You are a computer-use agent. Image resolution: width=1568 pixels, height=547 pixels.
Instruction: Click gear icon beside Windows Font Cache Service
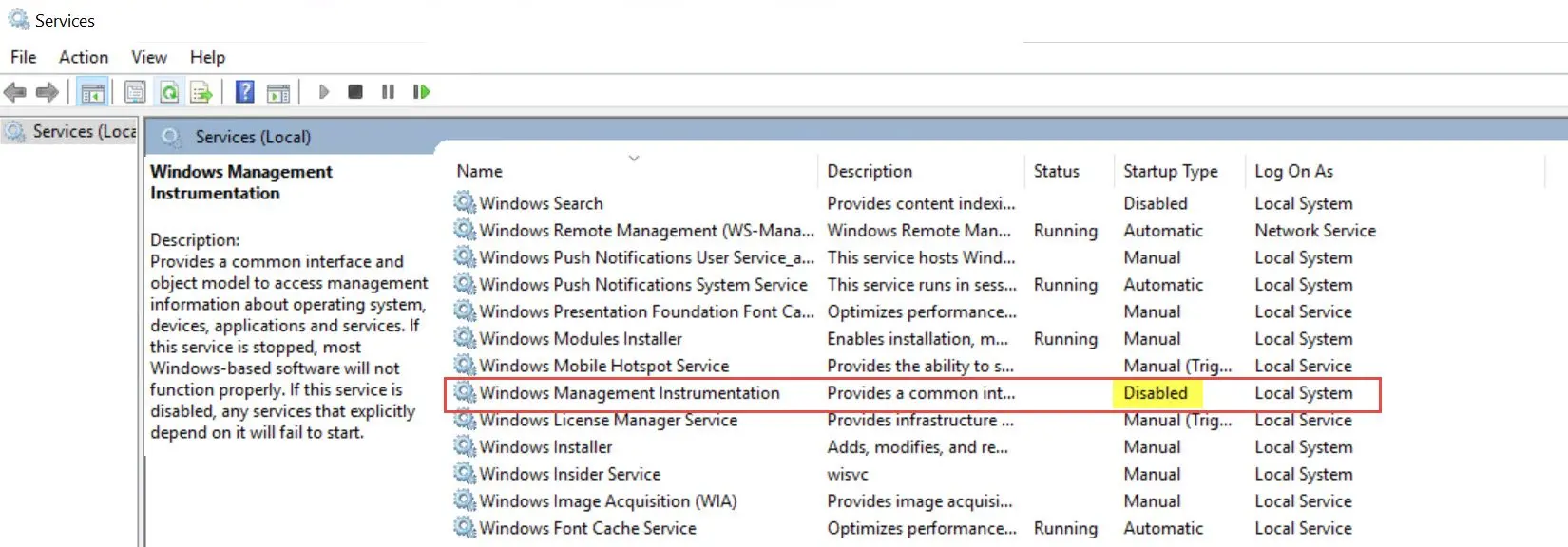point(465,527)
